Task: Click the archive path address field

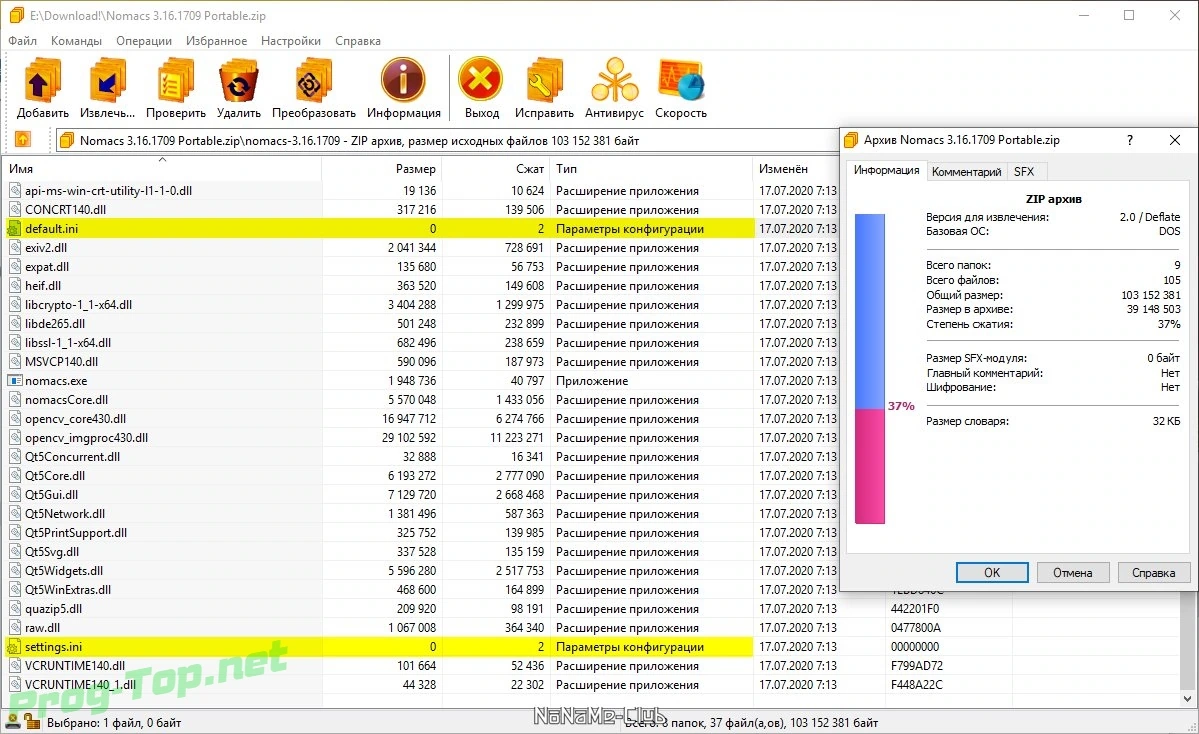Action: pyautogui.click(x=447, y=140)
